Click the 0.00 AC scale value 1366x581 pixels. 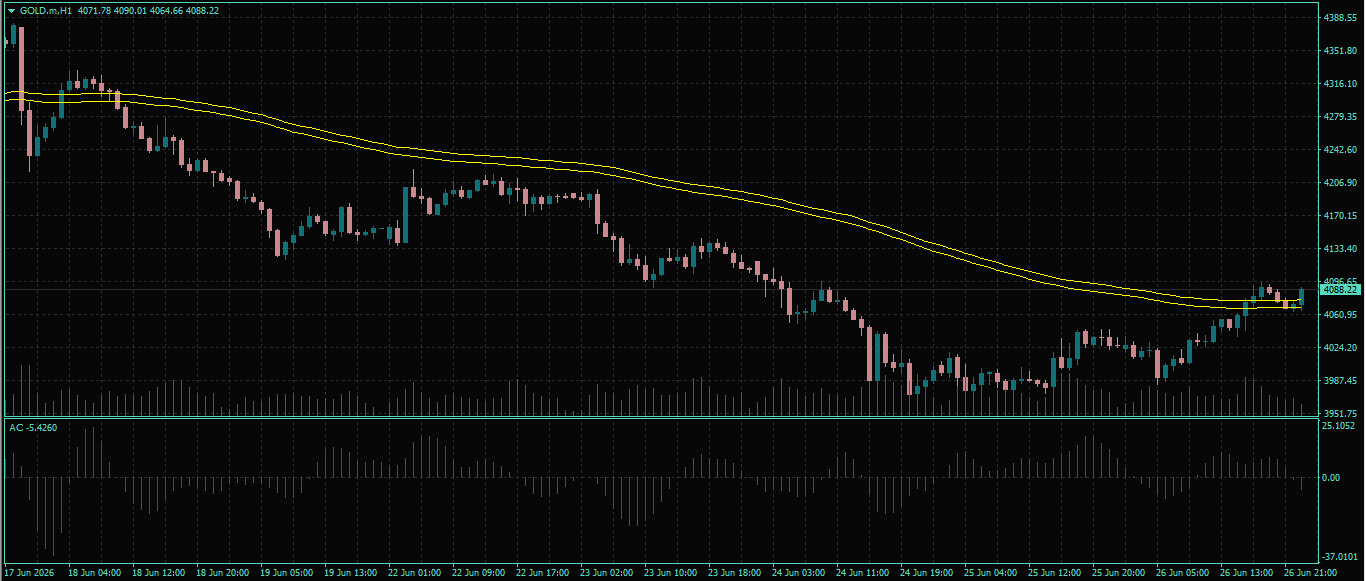1331,478
